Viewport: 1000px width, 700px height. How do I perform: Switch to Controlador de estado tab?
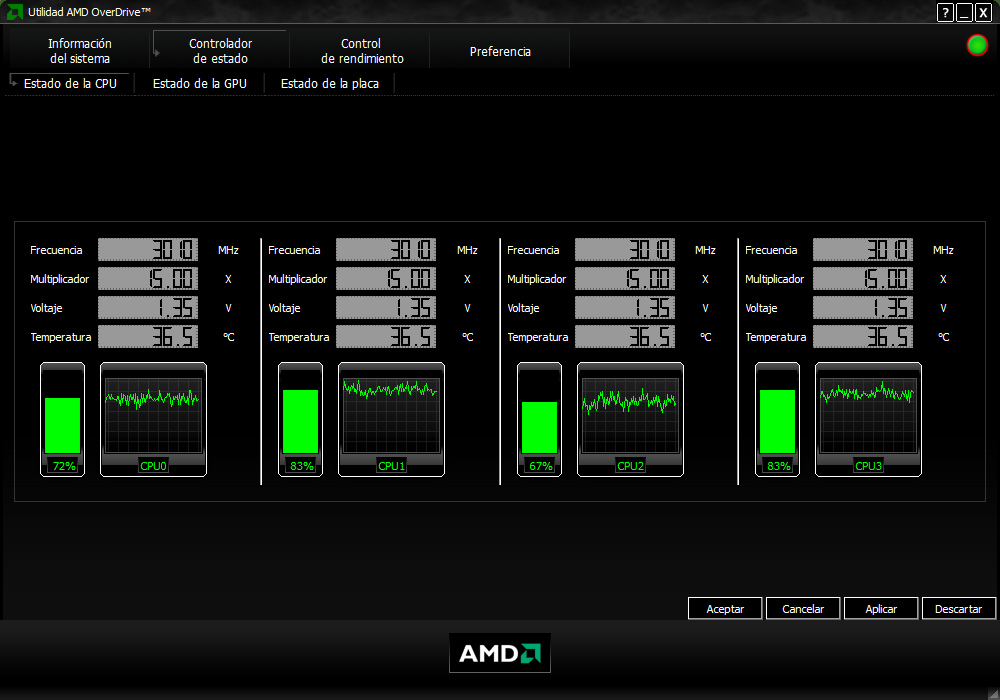pyautogui.click(x=220, y=51)
